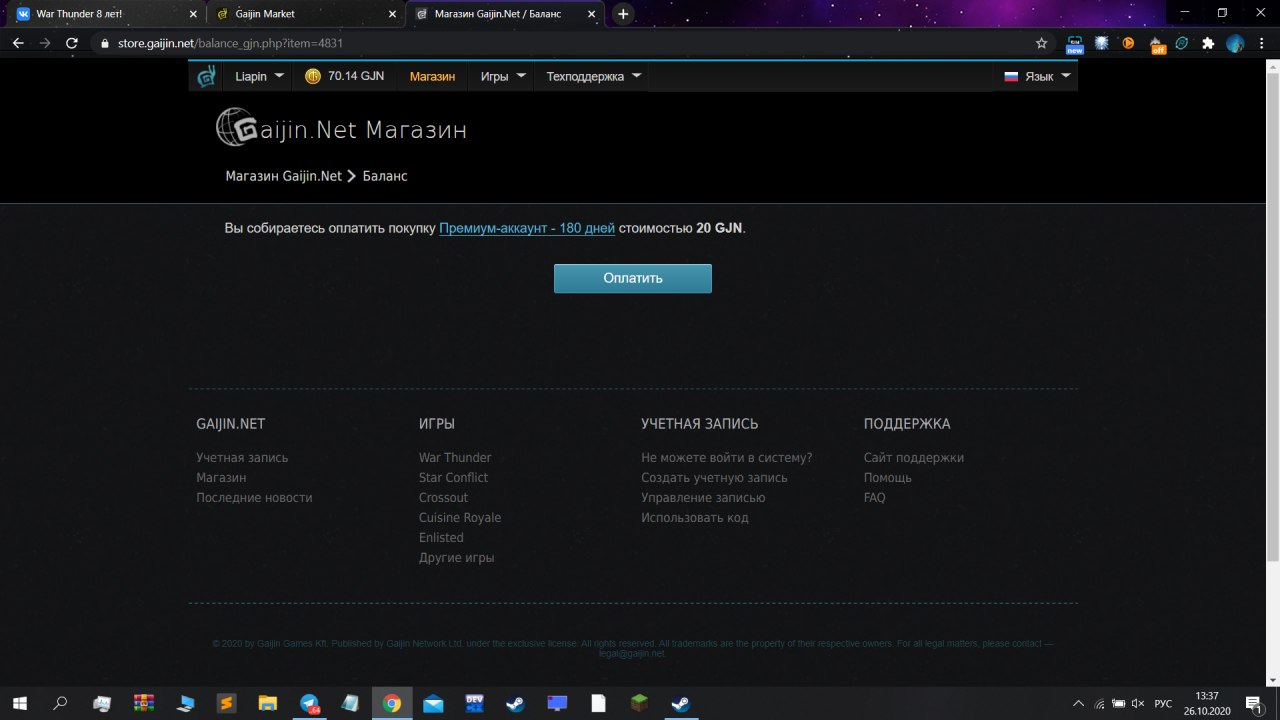Open Windows Start menu
This screenshot has width=1280, height=720.
pos(19,703)
